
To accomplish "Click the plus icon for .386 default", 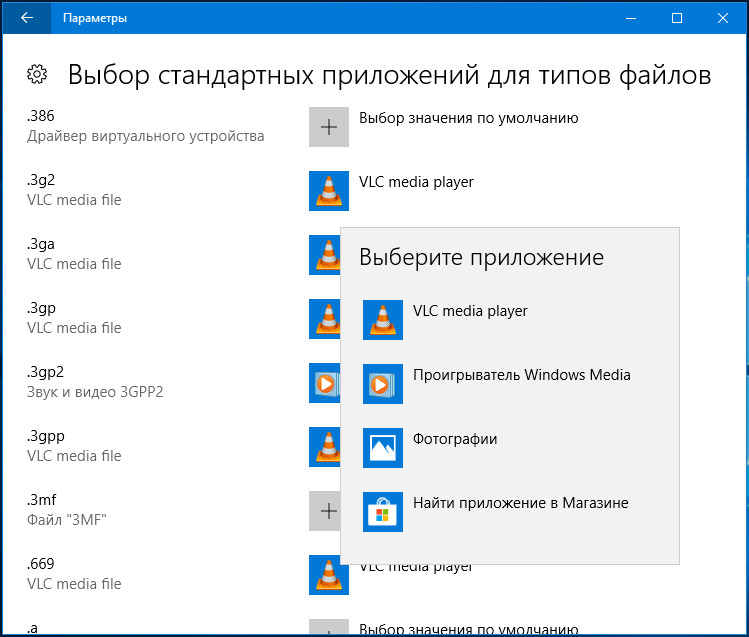I will tap(329, 127).
